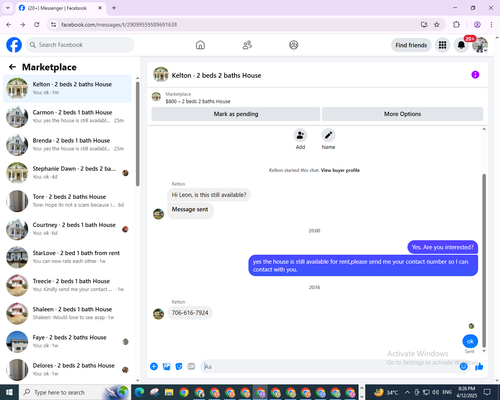This screenshot has height=400, width=500.
Task: Open the notifications bell icon
Action: tap(461, 45)
